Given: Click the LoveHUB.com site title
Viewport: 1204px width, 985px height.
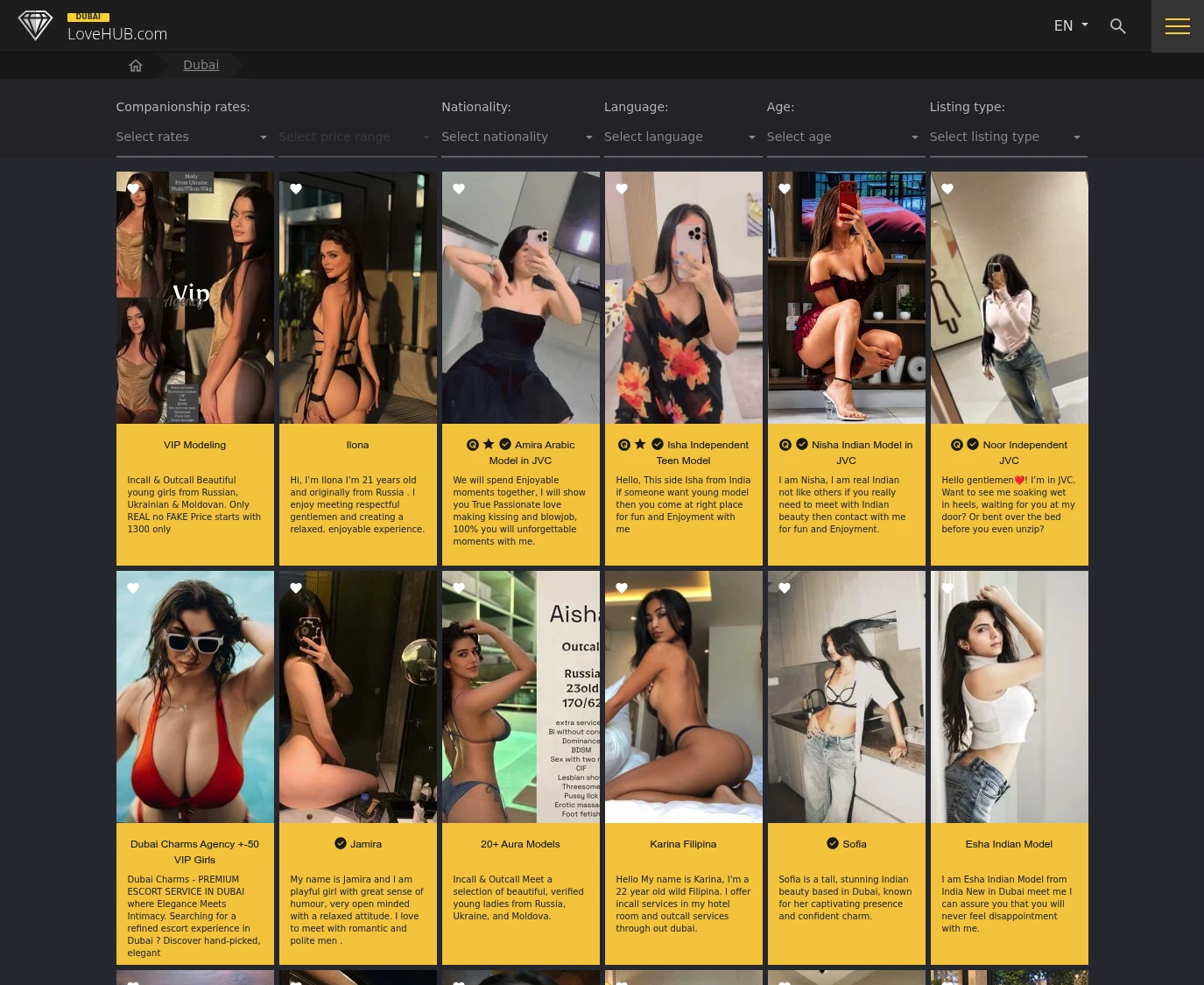Looking at the screenshot, I should click(x=117, y=34).
